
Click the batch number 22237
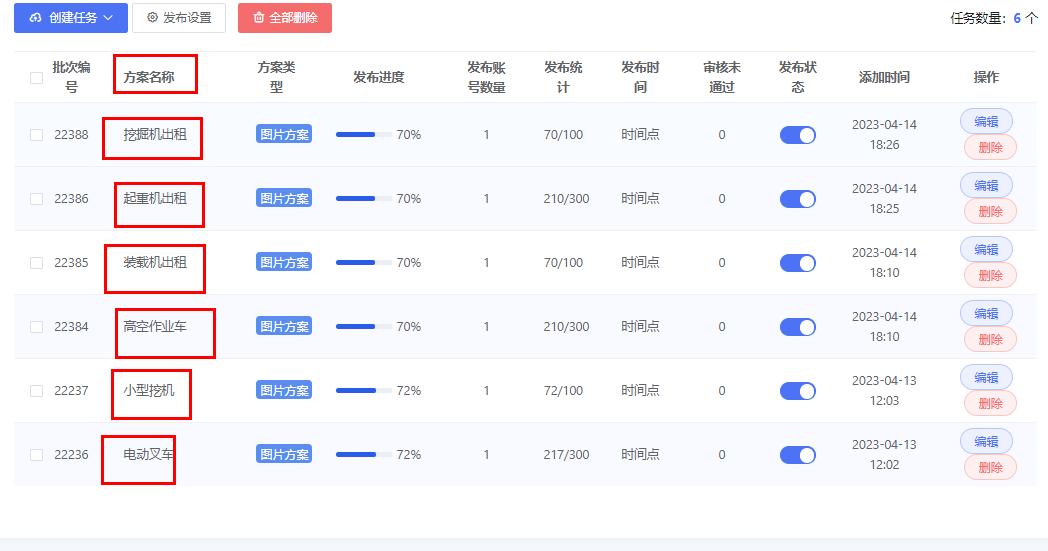coord(71,391)
